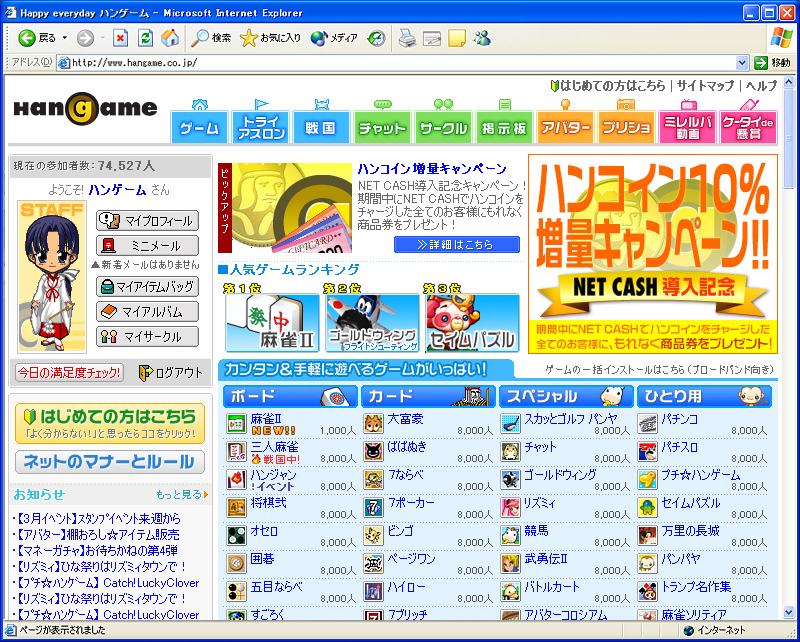Image resolution: width=800 pixels, height=642 pixels.
Task: Click the Print icon in the toolbar
Action: pyautogui.click(x=407, y=38)
